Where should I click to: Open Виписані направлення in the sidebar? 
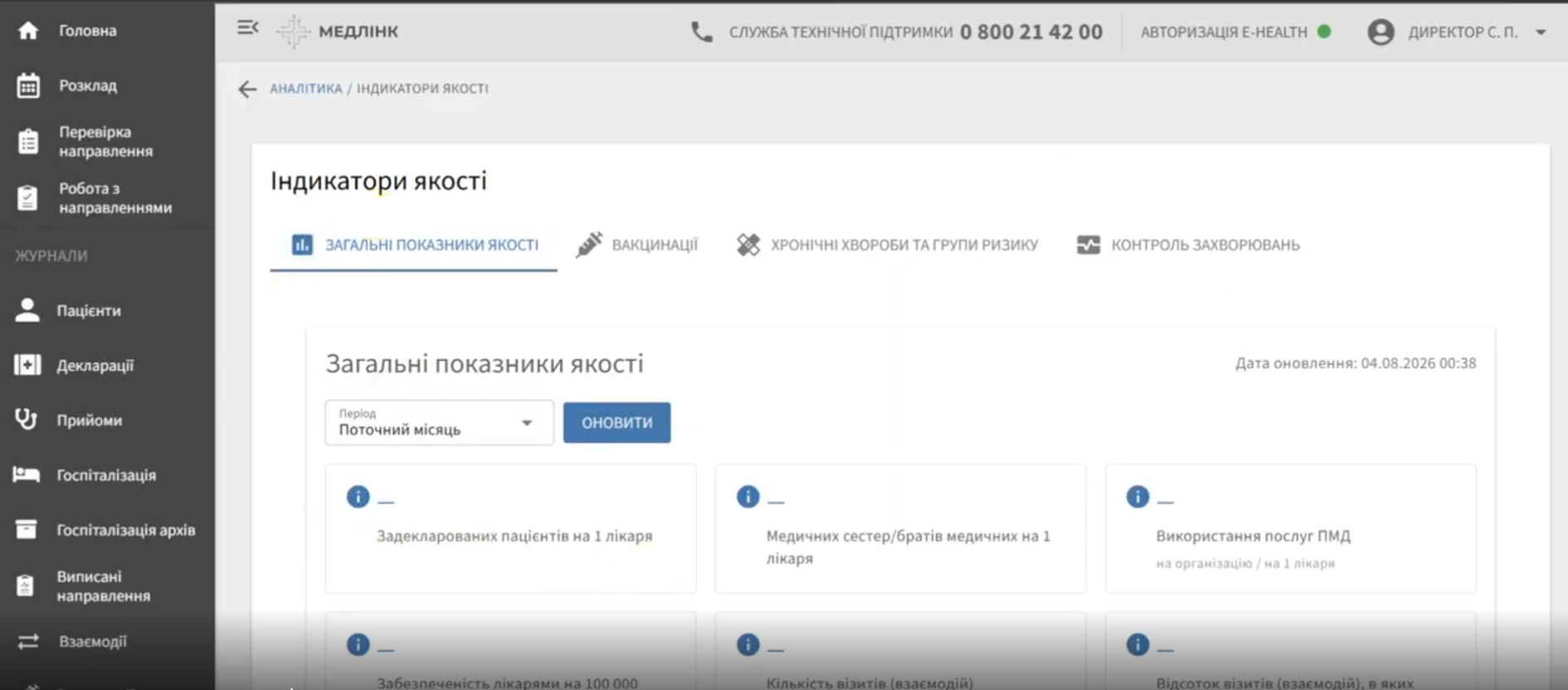[104, 586]
